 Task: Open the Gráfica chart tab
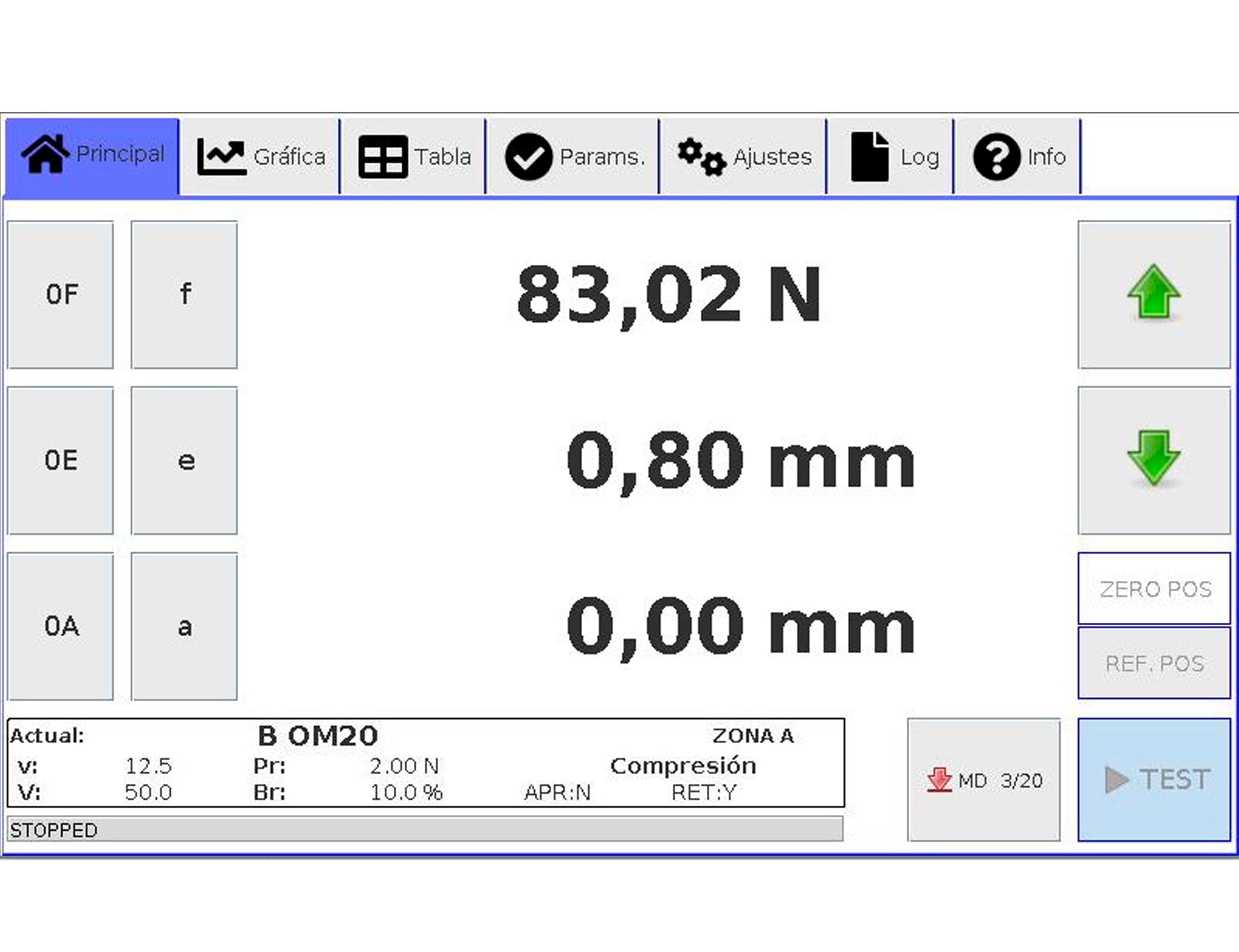click(260, 156)
